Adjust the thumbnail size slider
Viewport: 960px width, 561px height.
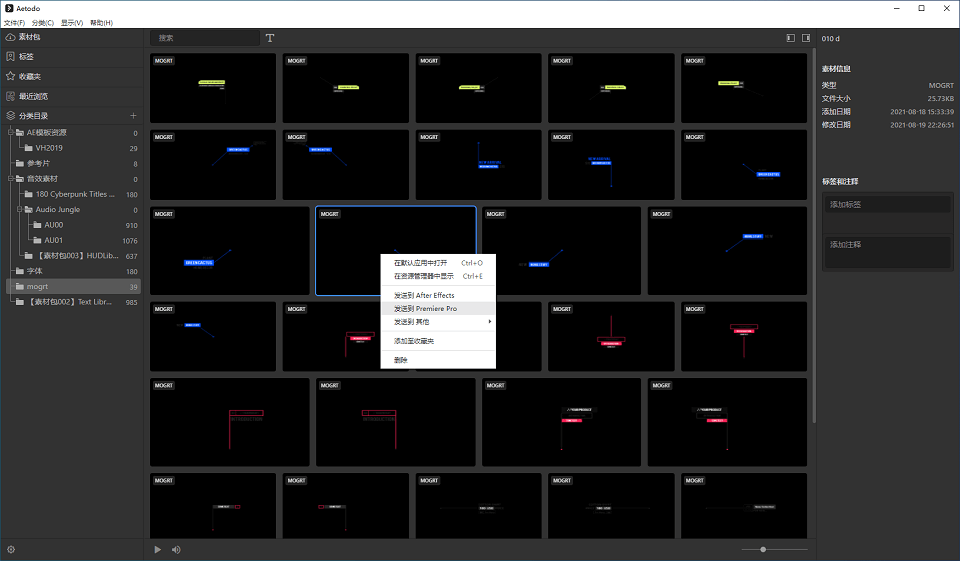pos(763,549)
